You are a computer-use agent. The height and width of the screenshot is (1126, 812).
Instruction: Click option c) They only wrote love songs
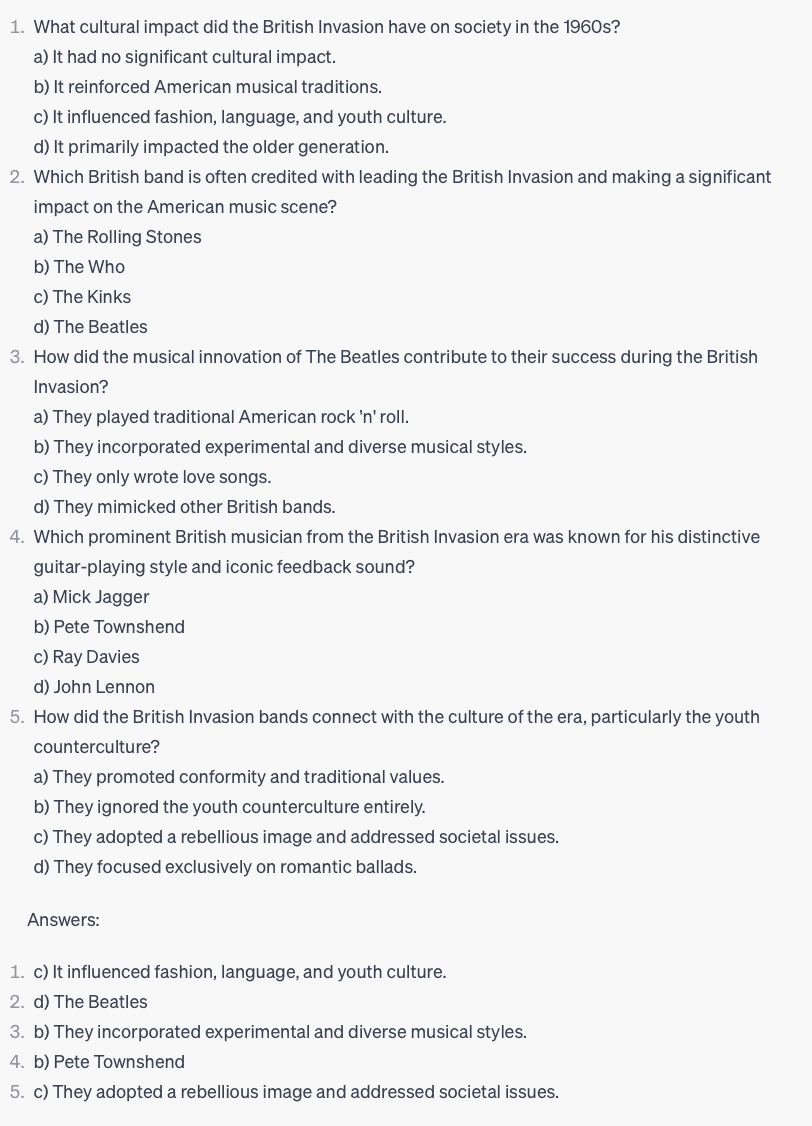click(152, 478)
